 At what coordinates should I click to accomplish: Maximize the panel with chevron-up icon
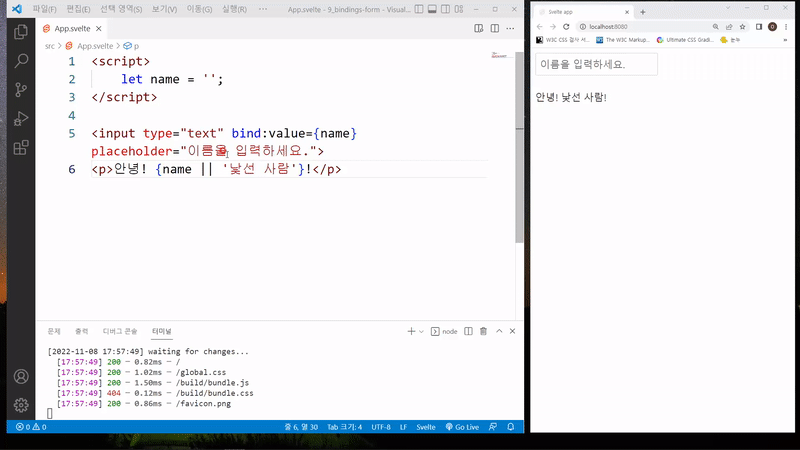499,331
